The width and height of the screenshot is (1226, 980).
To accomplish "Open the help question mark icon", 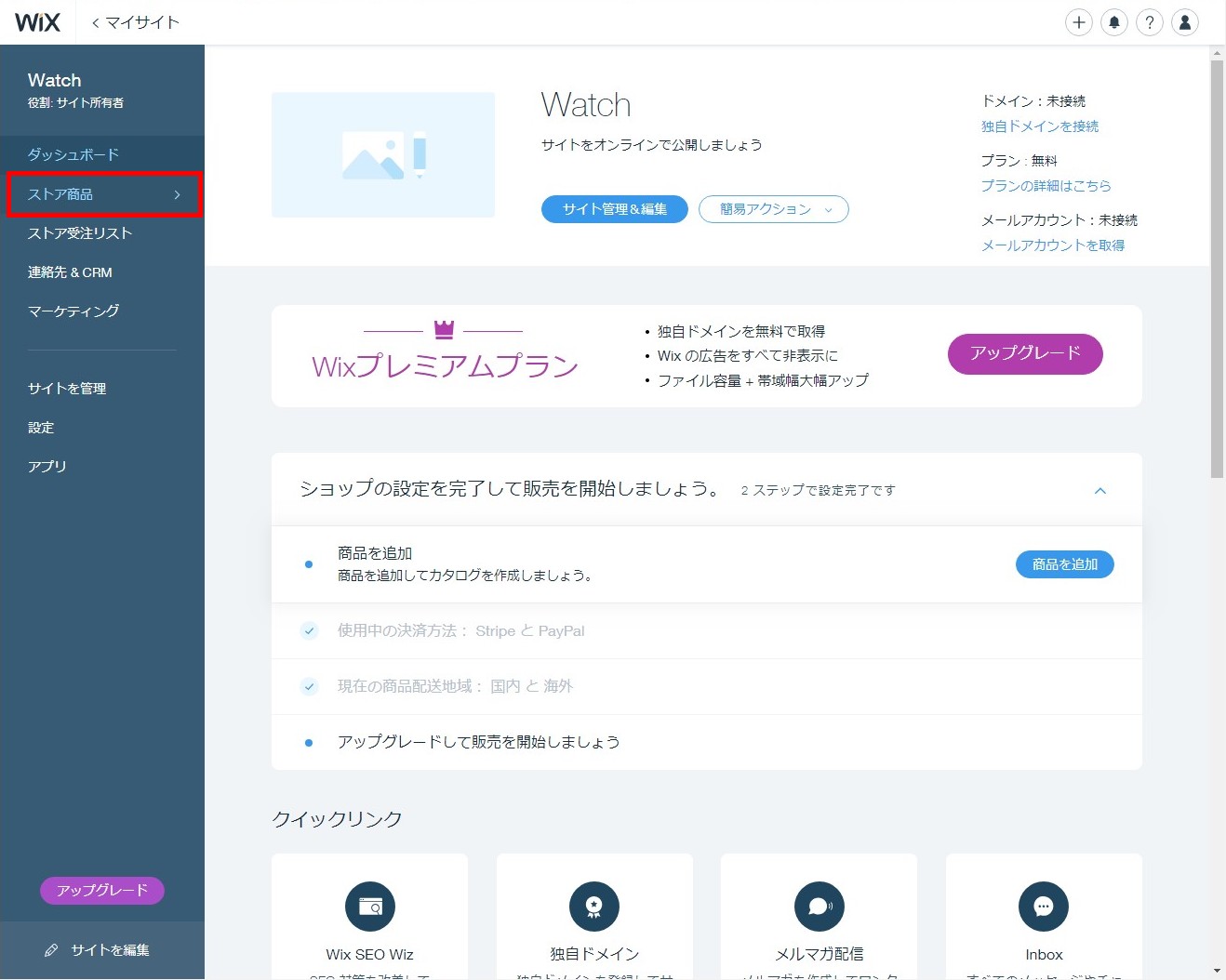I will coord(1150,22).
